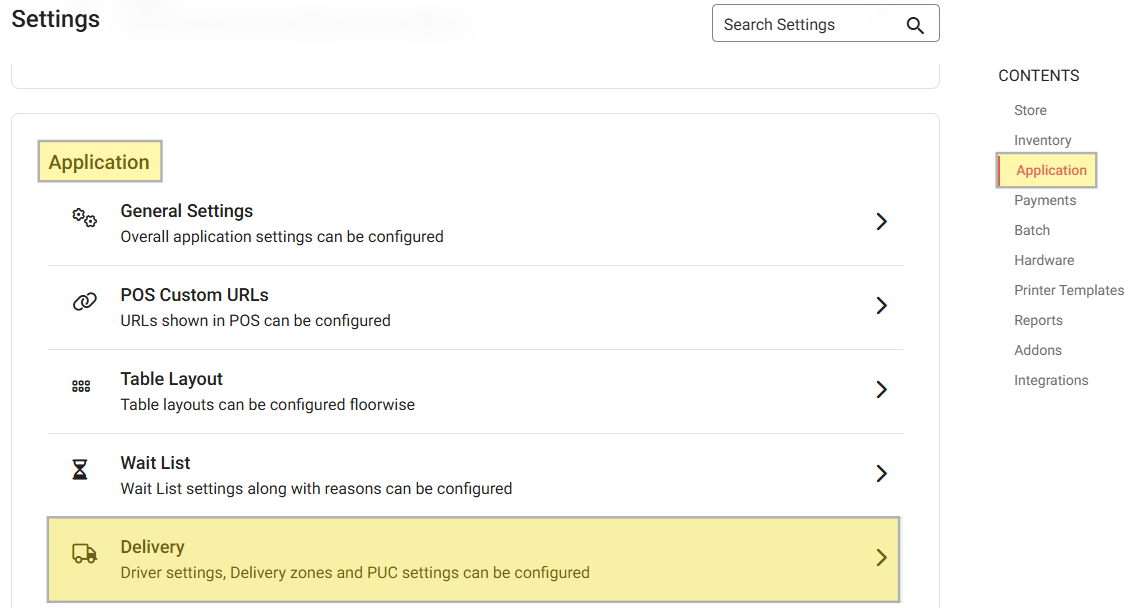Viewport: 1128px width, 608px height.
Task: Select Payments in the Contents list
Action: (x=1045, y=200)
